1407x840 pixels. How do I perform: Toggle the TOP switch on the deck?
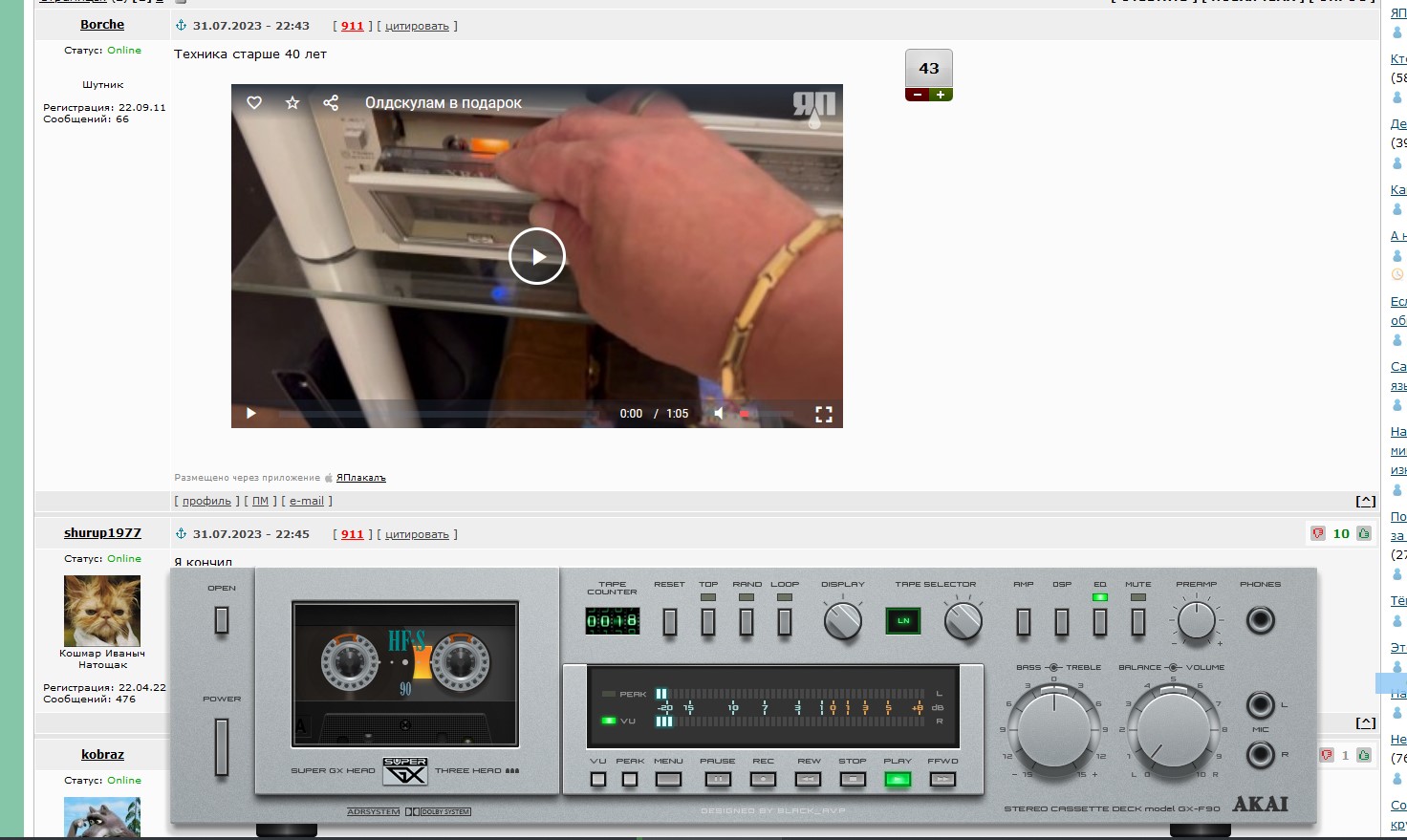tap(708, 621)
